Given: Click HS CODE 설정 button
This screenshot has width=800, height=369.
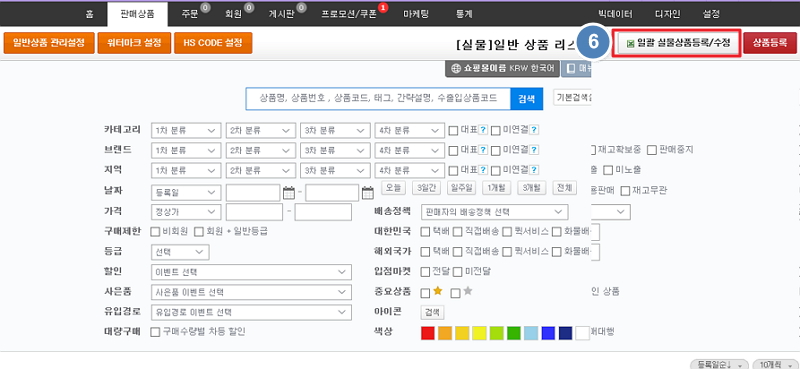Looking at the screenshot, I should [x=213, y=43].
